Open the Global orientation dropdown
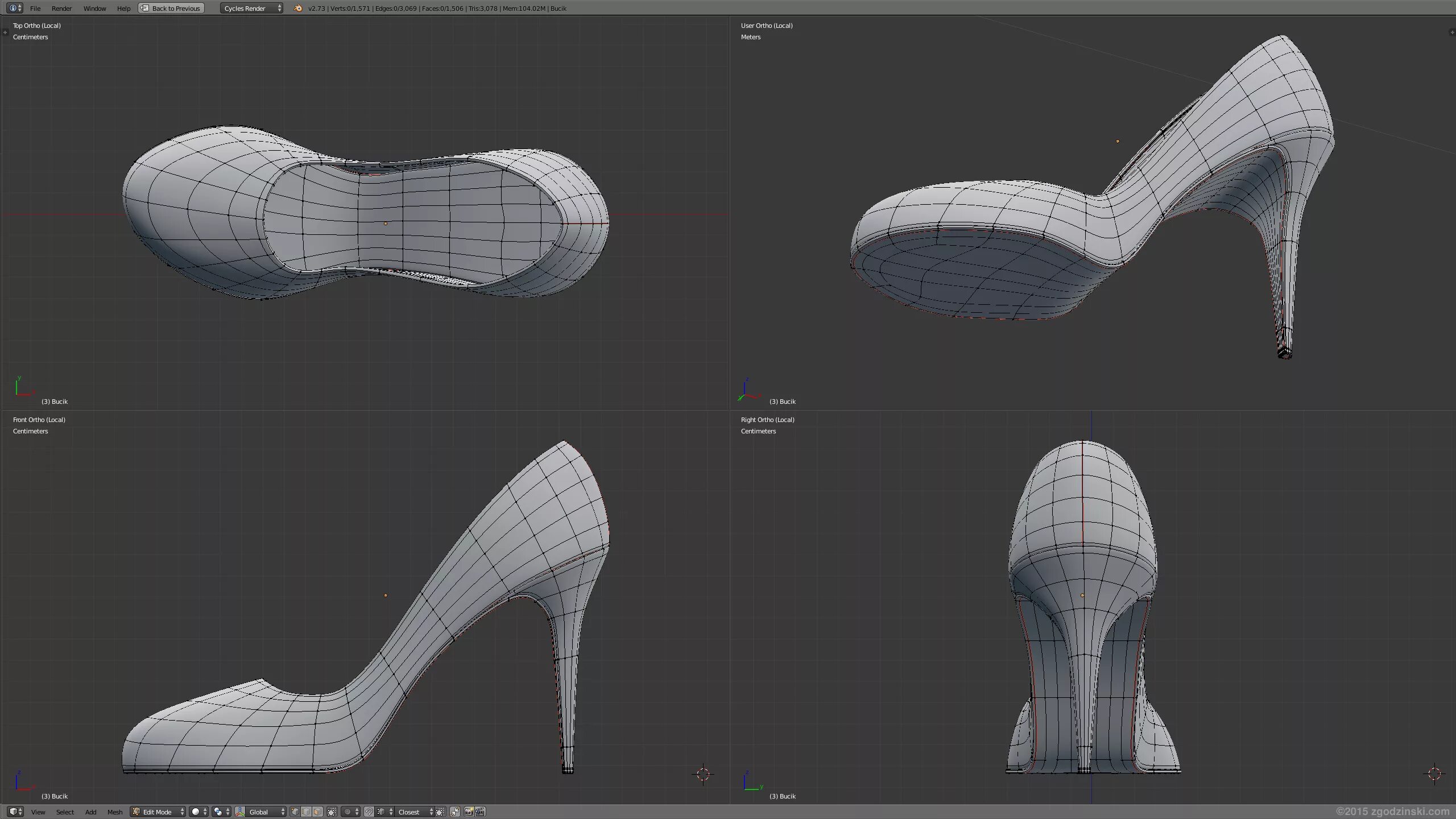Image resolution: width=1456 pixels, height=819 pixels. pos(266,812)
